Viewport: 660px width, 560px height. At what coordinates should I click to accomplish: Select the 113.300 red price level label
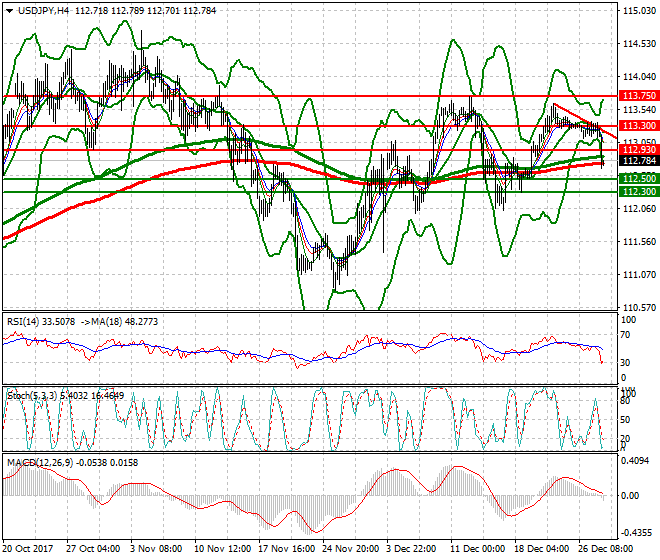(x=638, y=126)
